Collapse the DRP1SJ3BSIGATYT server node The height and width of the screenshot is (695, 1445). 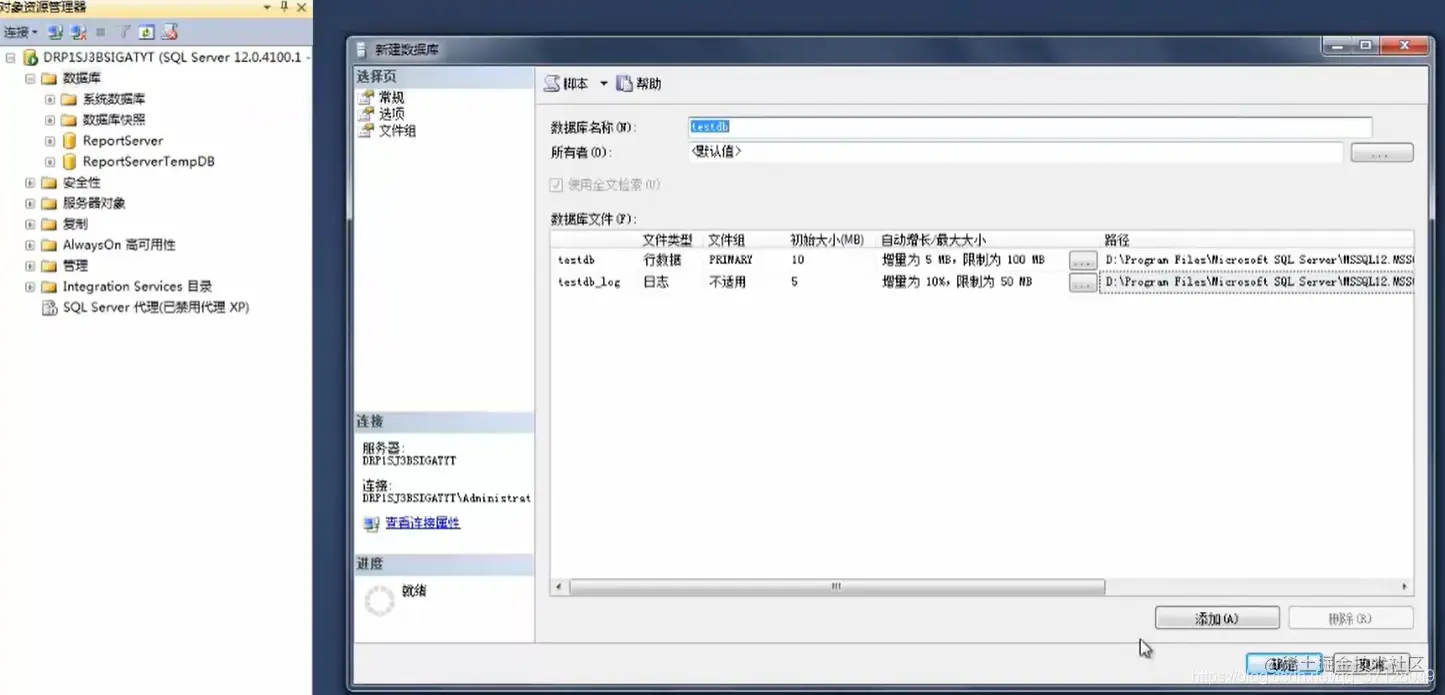(10, 57)
